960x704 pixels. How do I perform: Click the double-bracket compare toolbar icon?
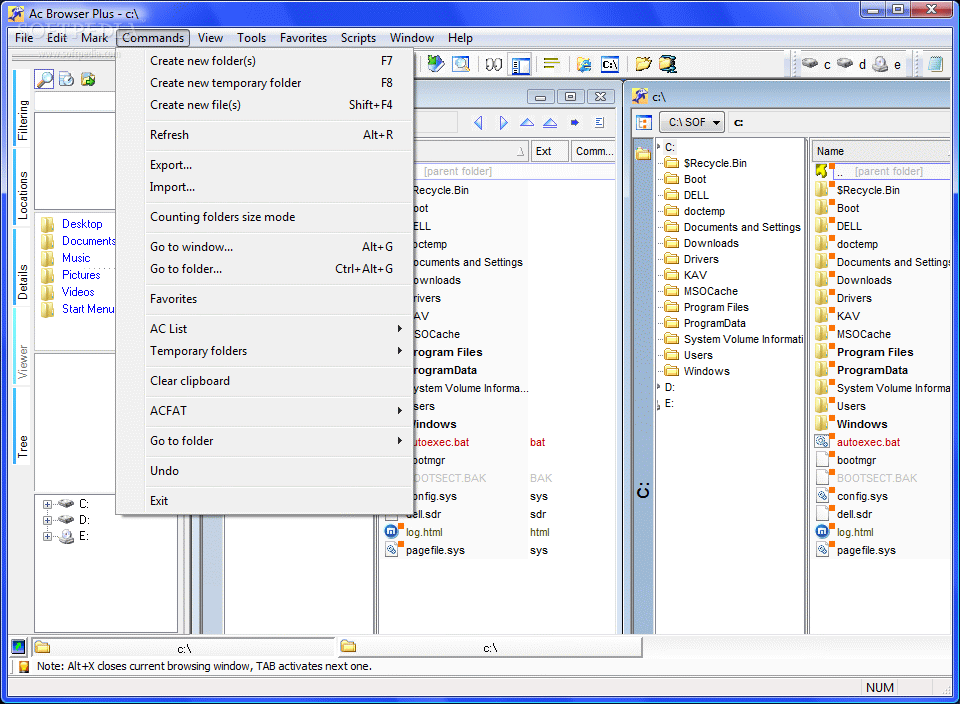pos(493,64)
